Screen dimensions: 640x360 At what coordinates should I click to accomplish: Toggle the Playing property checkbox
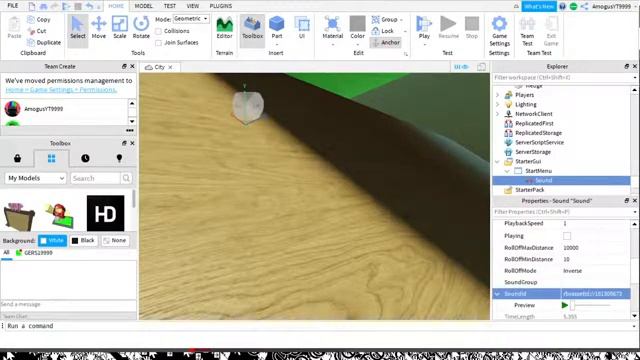pos(567,236)
